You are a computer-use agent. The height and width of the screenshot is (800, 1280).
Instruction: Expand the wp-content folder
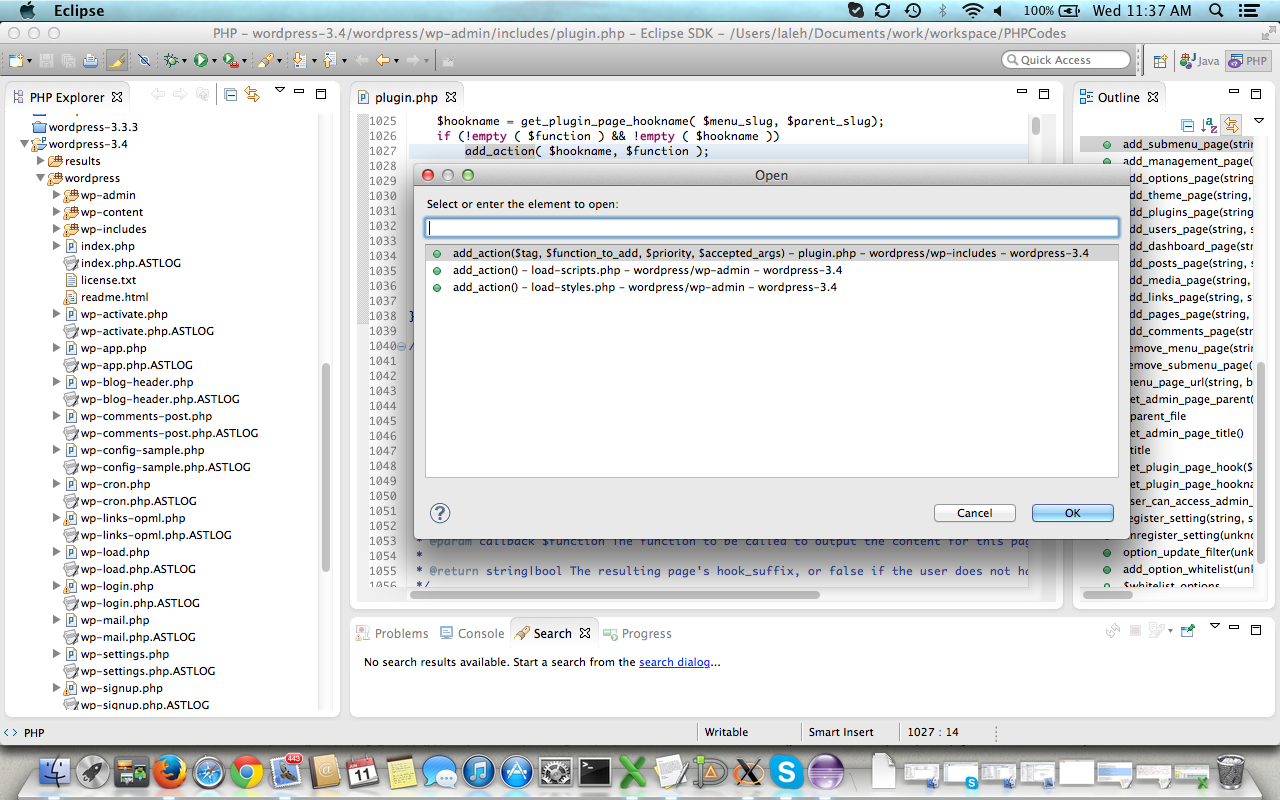click(57, 212)
